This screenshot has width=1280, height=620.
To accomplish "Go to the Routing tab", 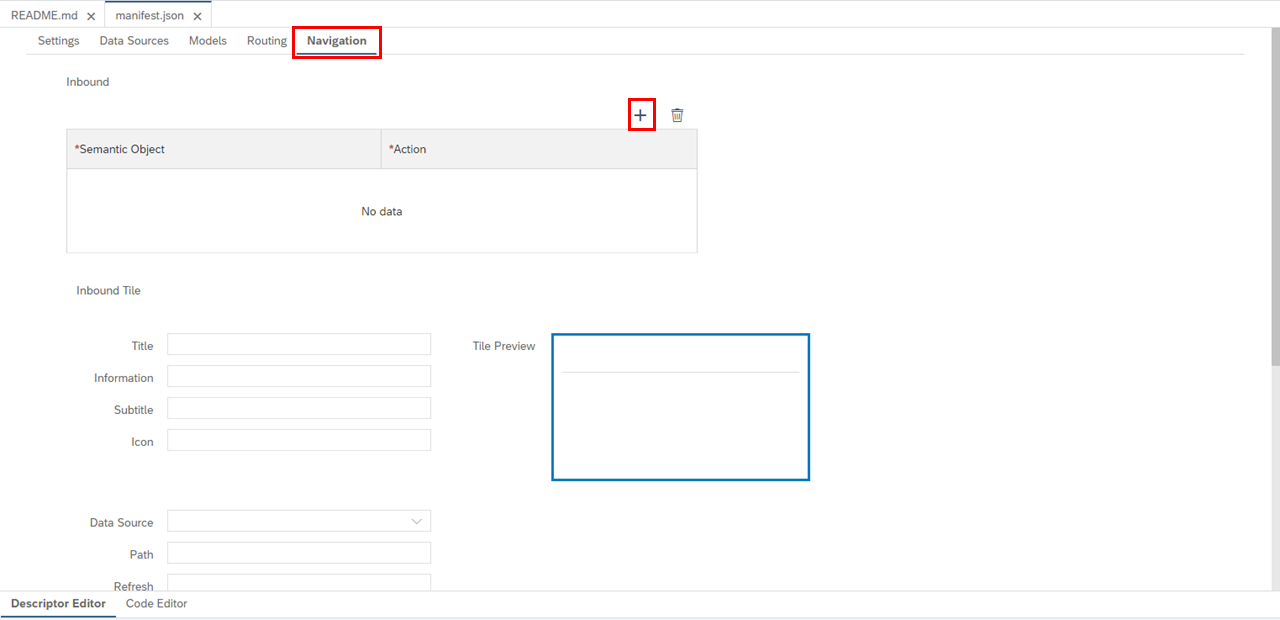I will coord(267,41).
